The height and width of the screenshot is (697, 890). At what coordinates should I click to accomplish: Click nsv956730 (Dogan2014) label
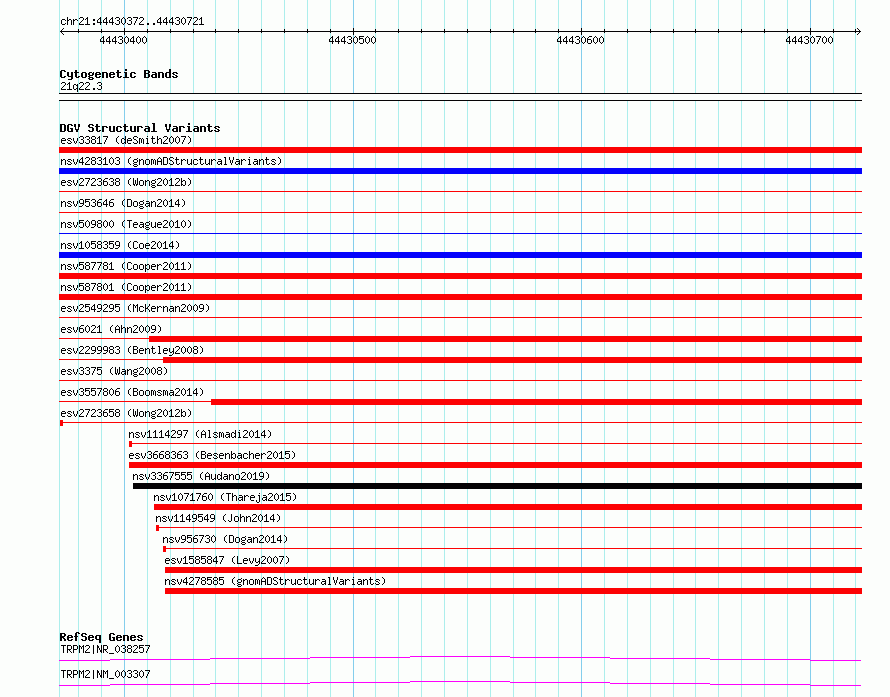[225, 539]
